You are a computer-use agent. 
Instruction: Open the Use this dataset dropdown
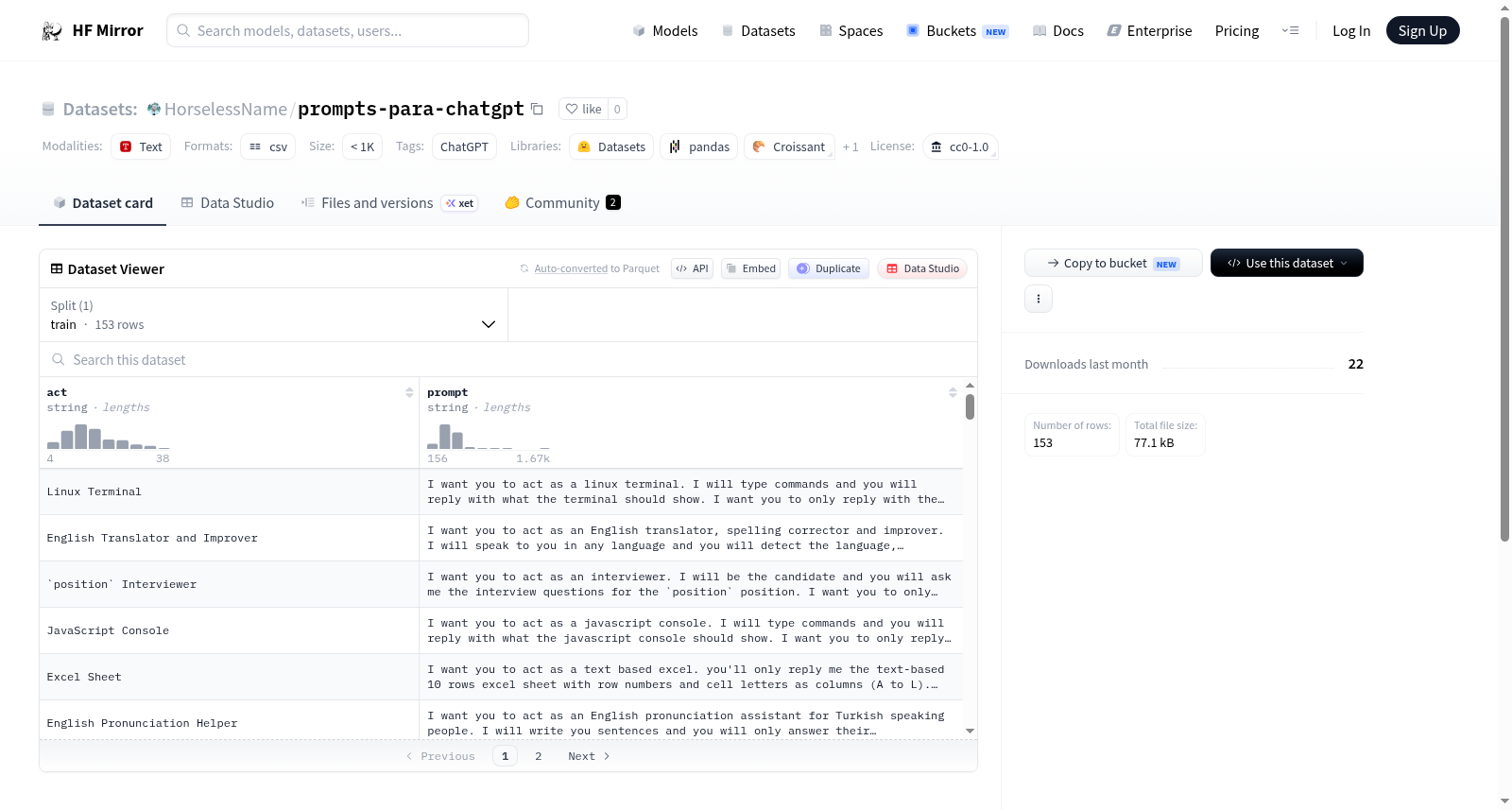coord(1286,263)
